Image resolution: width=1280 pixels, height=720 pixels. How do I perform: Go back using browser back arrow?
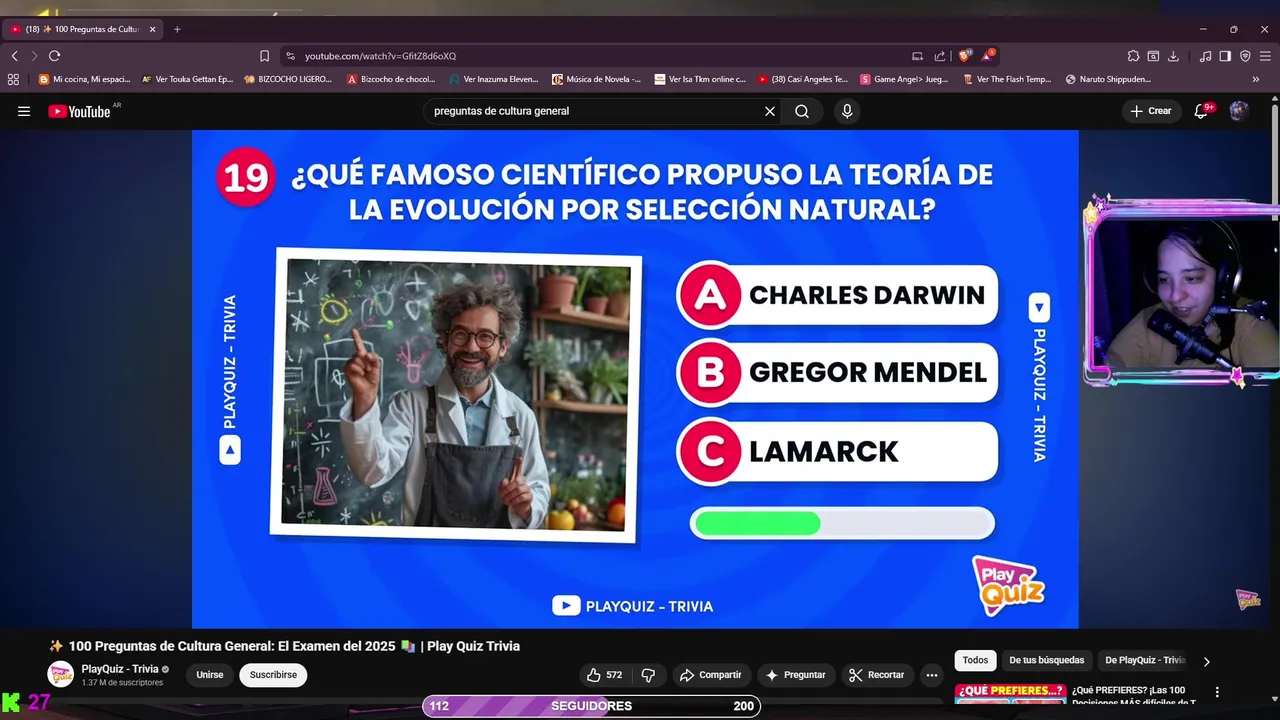14,56
